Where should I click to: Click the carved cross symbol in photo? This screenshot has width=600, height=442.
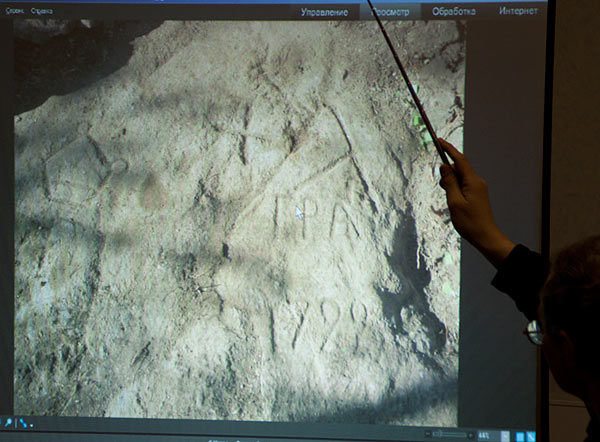243,134
